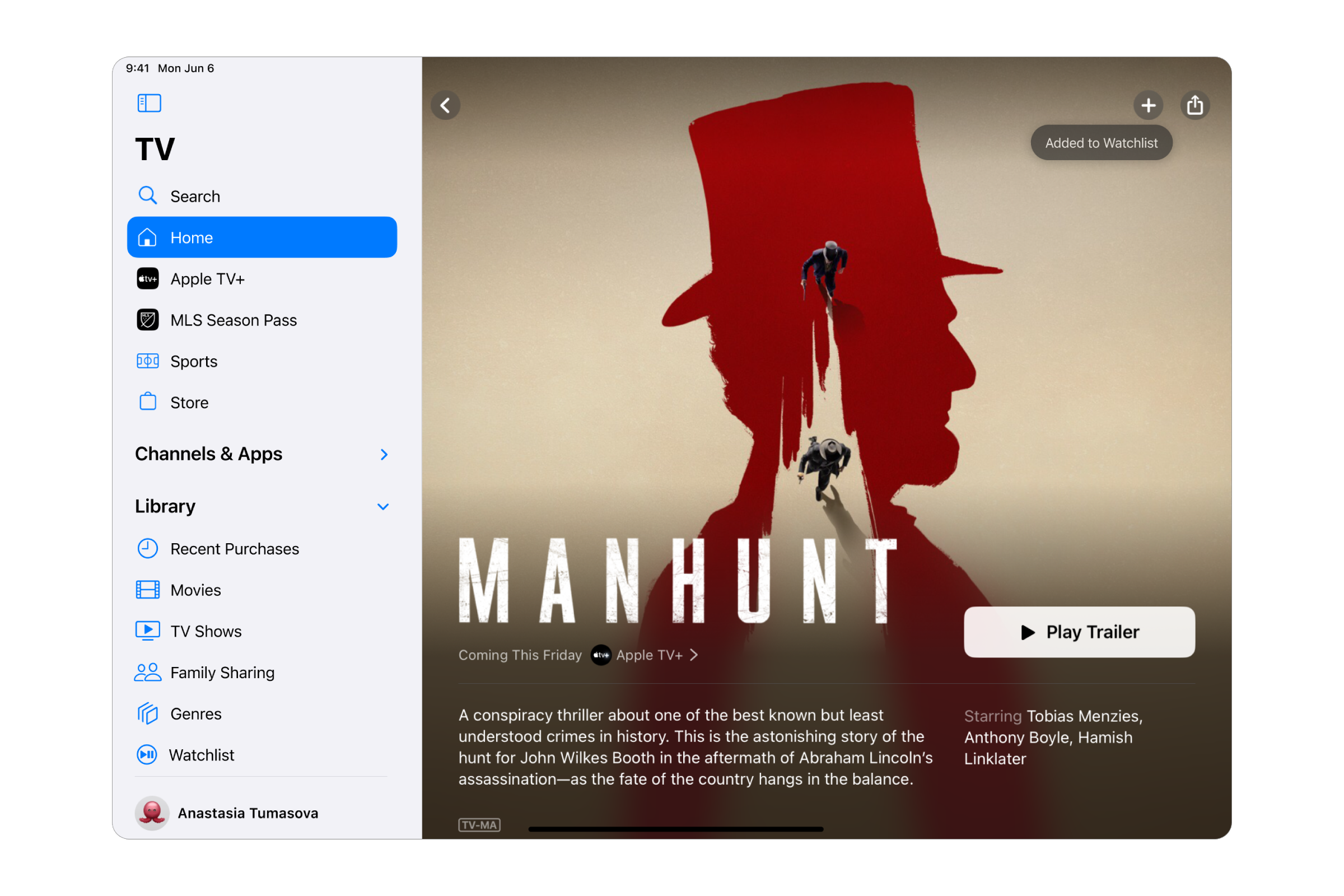Click the TV-MA rating badge
The image size is (1344, 896).
(479, 824)
